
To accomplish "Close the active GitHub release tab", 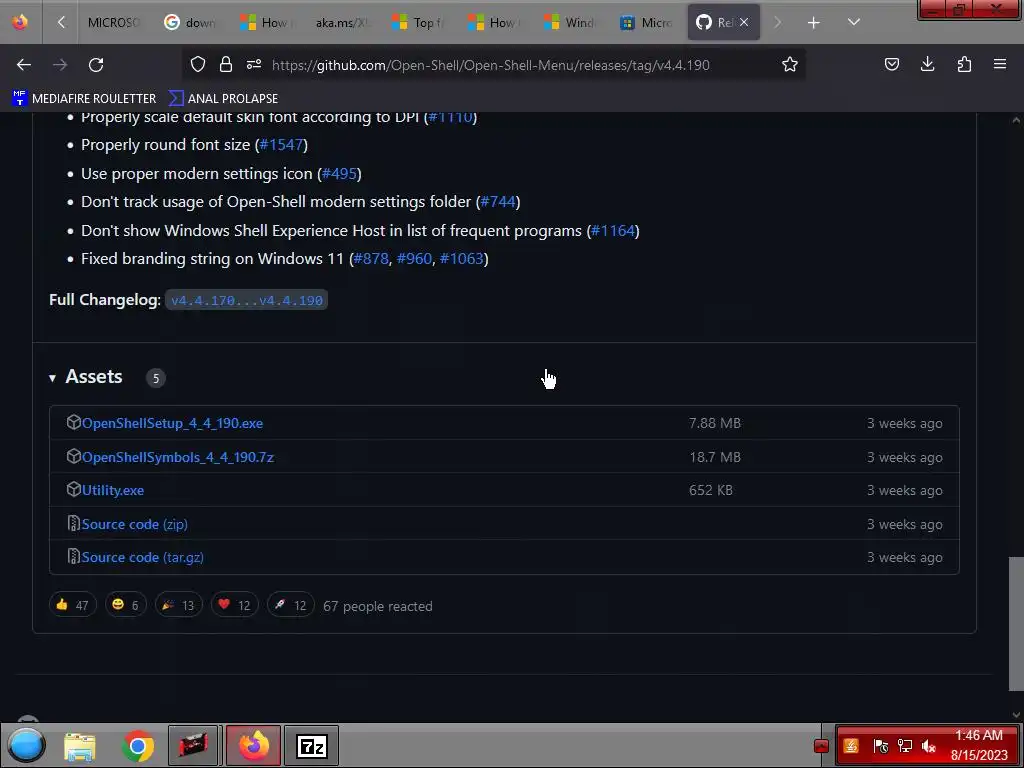I will (x=744, y=23).
